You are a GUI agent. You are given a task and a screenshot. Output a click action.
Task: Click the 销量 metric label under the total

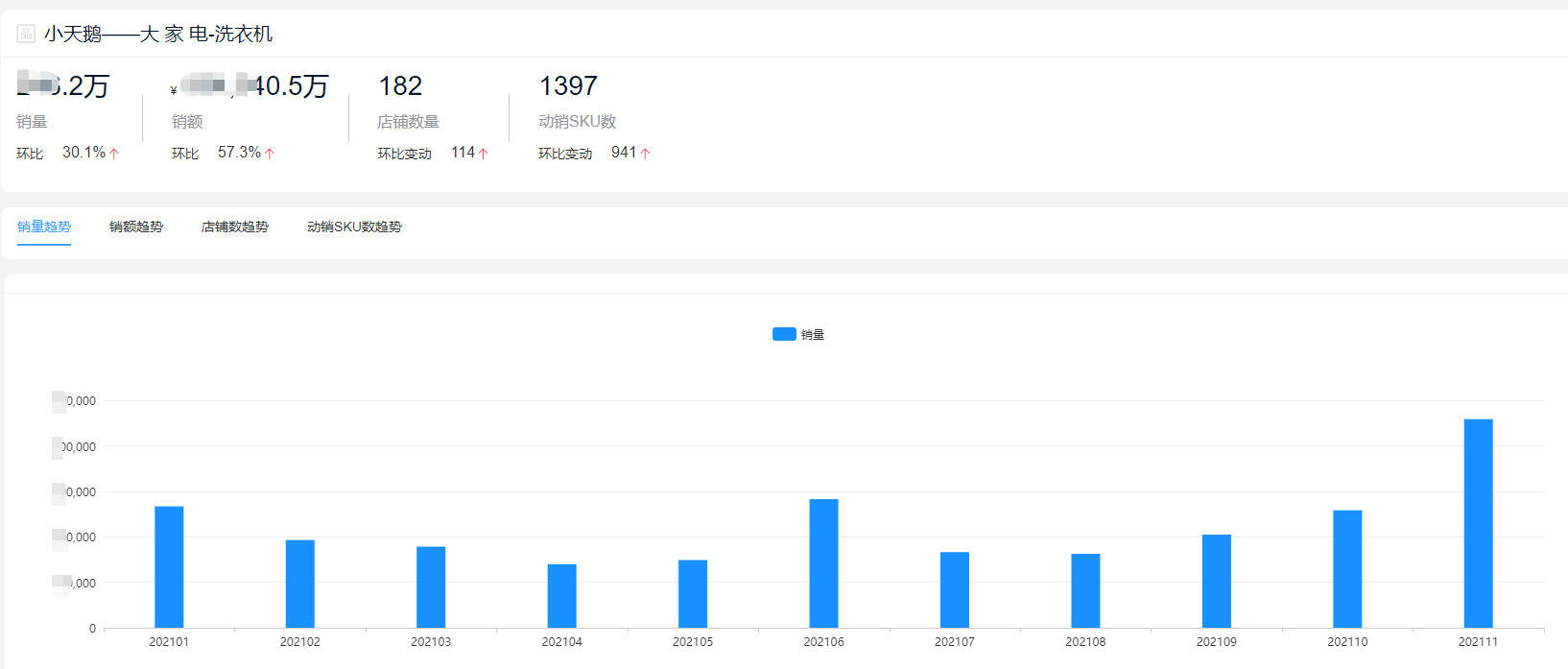[32, 122]
